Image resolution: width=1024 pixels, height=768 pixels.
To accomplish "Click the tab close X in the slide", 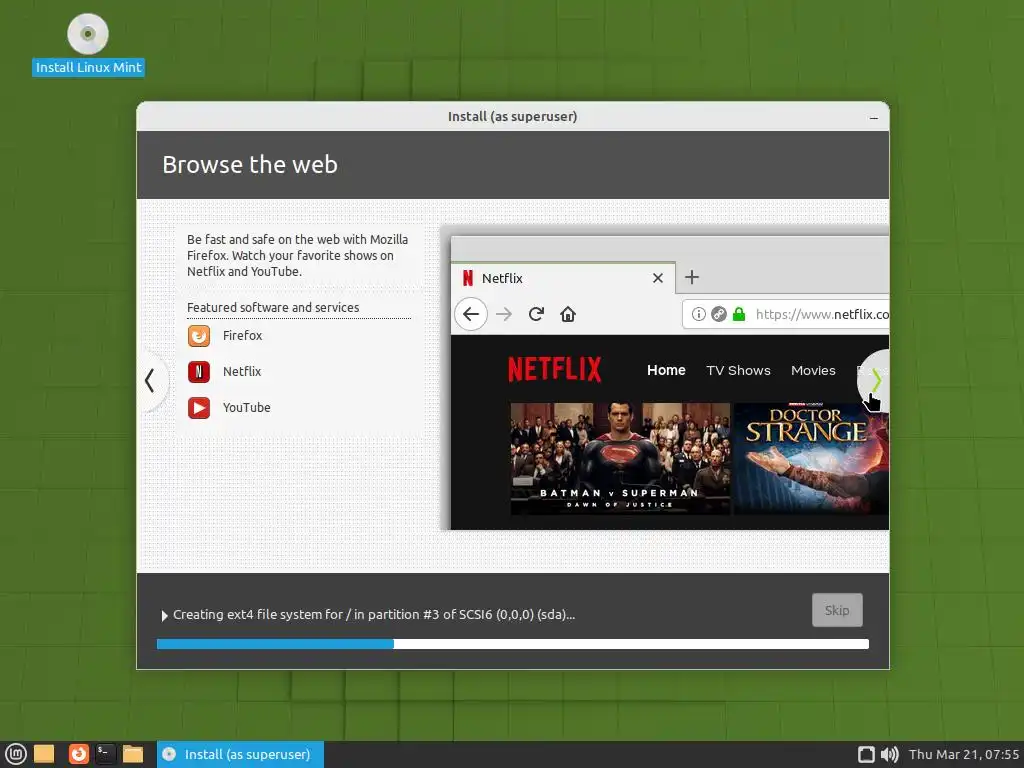I will click(658, 278).
